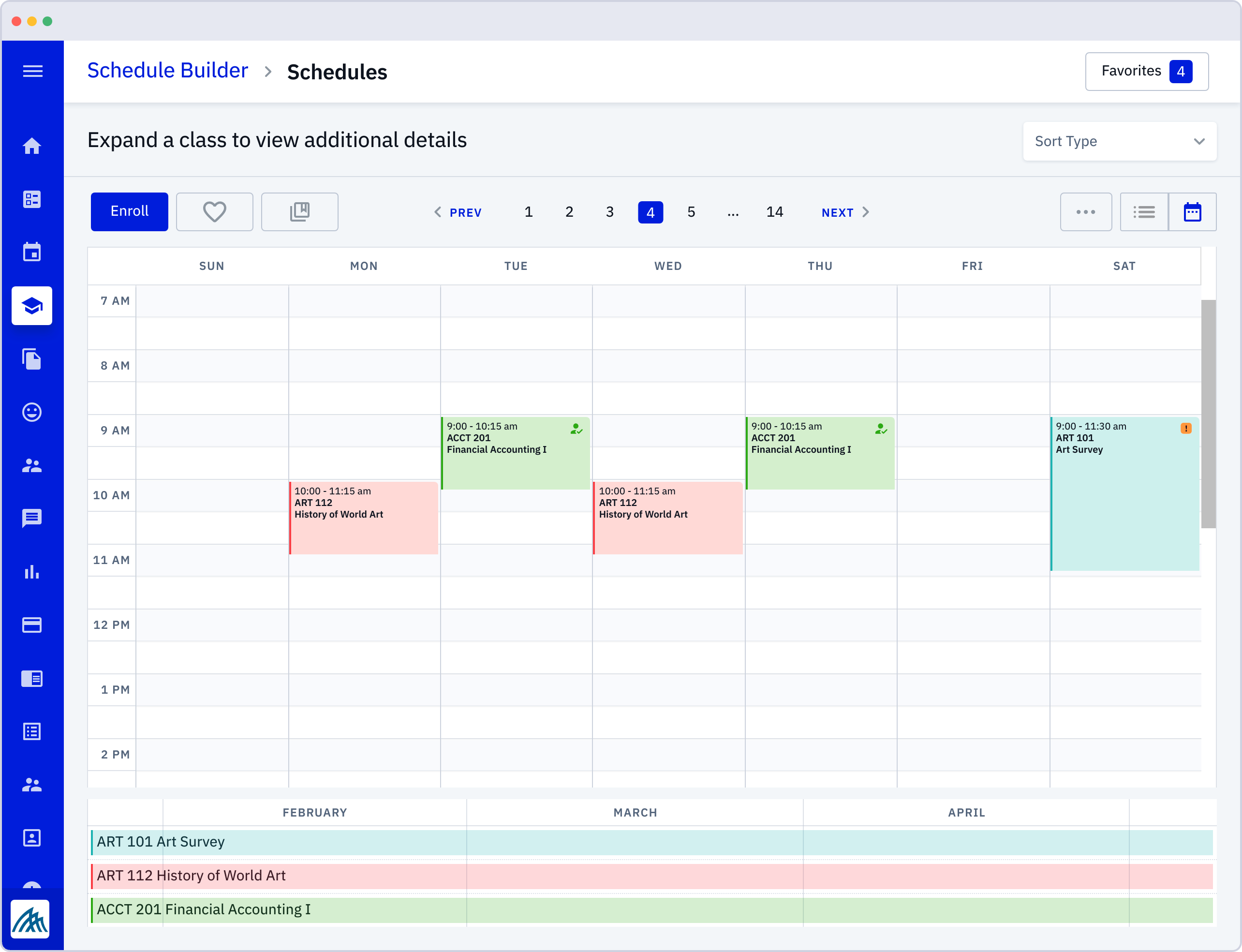Open the documents copy icon in sidebar
This screenshot has width=1242, height=952.
(x=32, y=359)
